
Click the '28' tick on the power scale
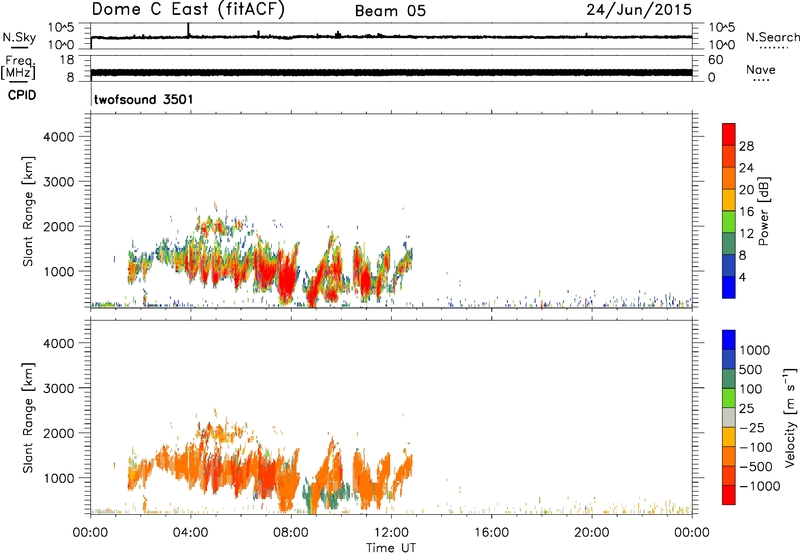746,146
